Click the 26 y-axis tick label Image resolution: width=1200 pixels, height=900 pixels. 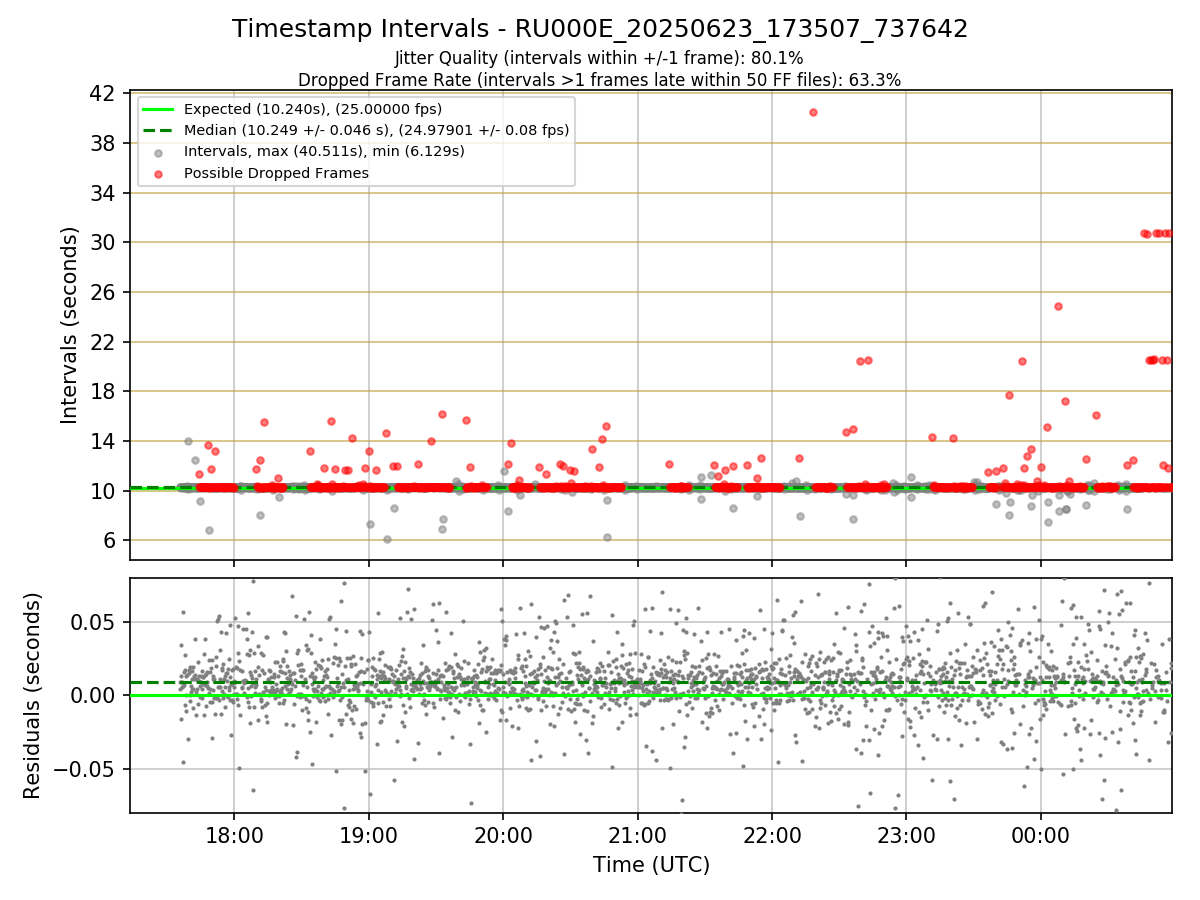click(103, 292)
